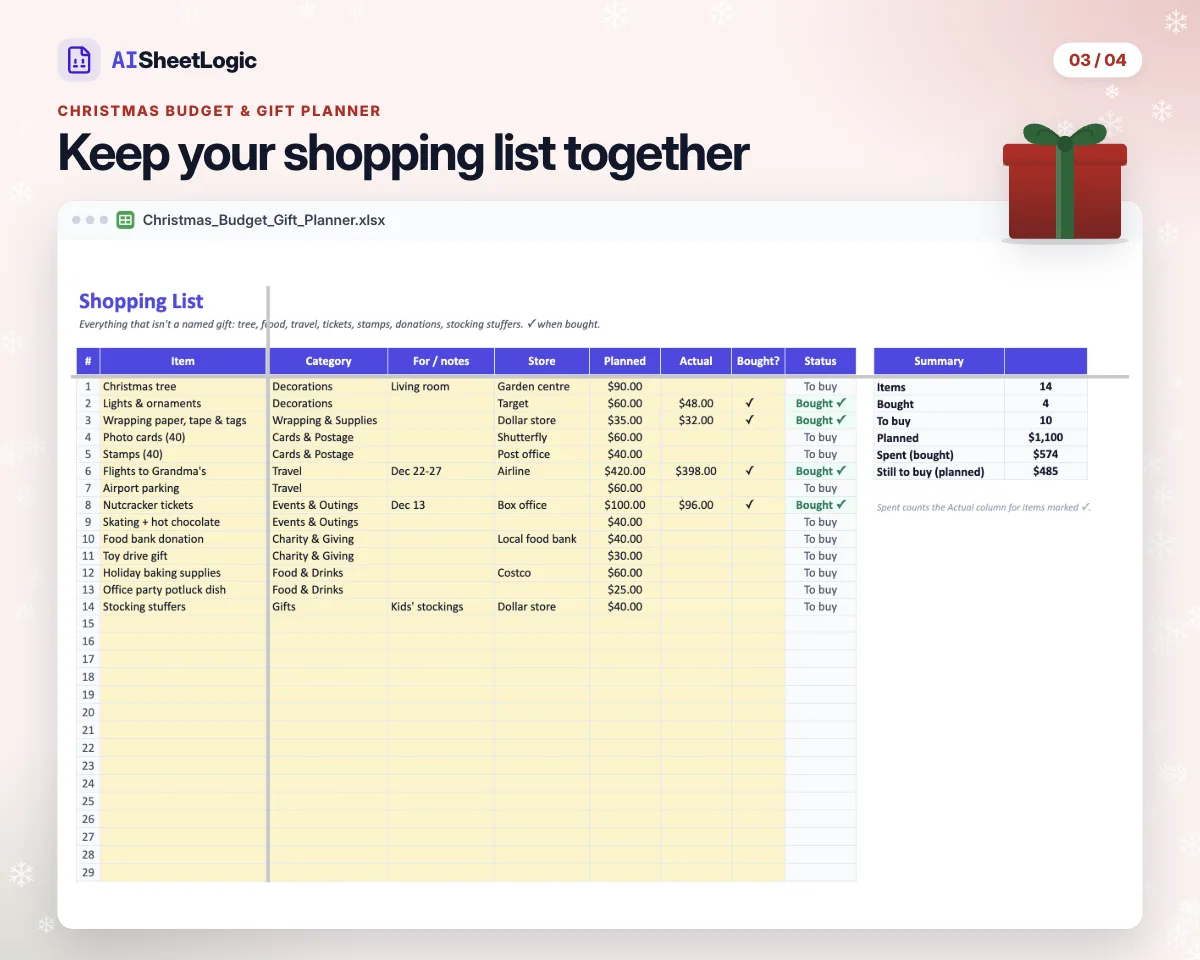Click the $485 Still to buy value
This screenshot has height=960, width=1200.
pyautogui.click(x=1046, y=471)
